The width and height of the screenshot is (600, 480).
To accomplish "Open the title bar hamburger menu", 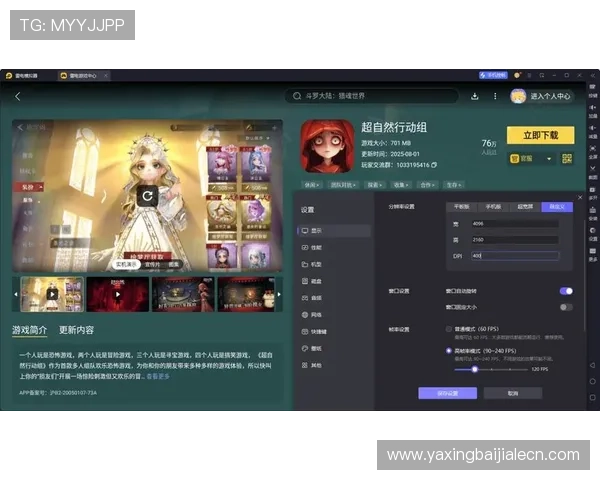I will [x=530, y=75].
